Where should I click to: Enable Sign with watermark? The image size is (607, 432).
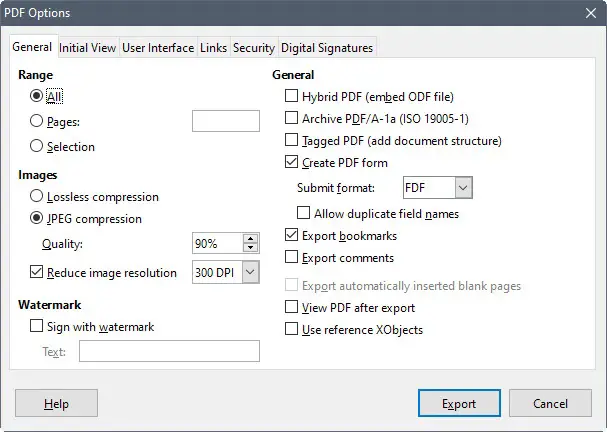click(37, 327)
